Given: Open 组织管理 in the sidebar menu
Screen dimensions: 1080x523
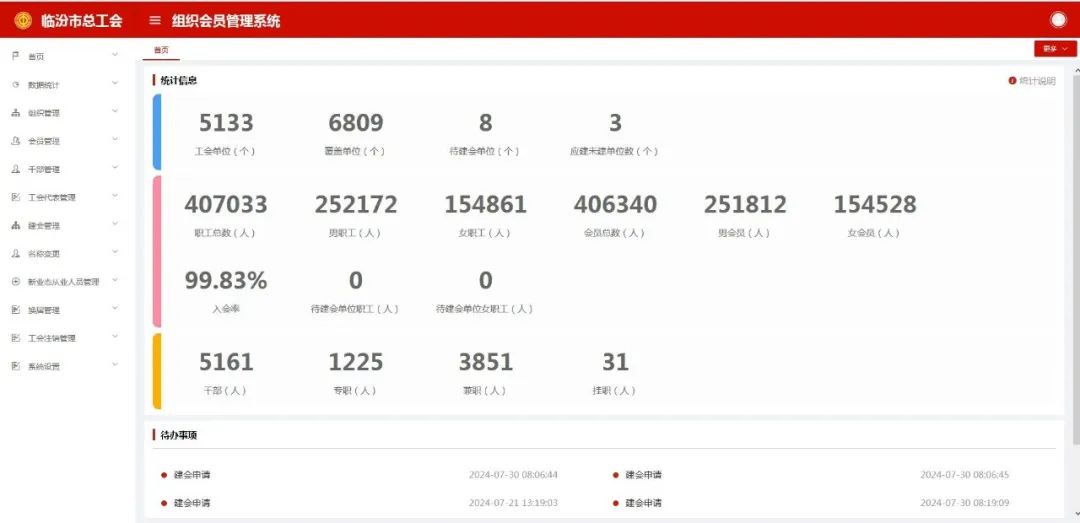Looking at the screenshot, I should (43, 113).
